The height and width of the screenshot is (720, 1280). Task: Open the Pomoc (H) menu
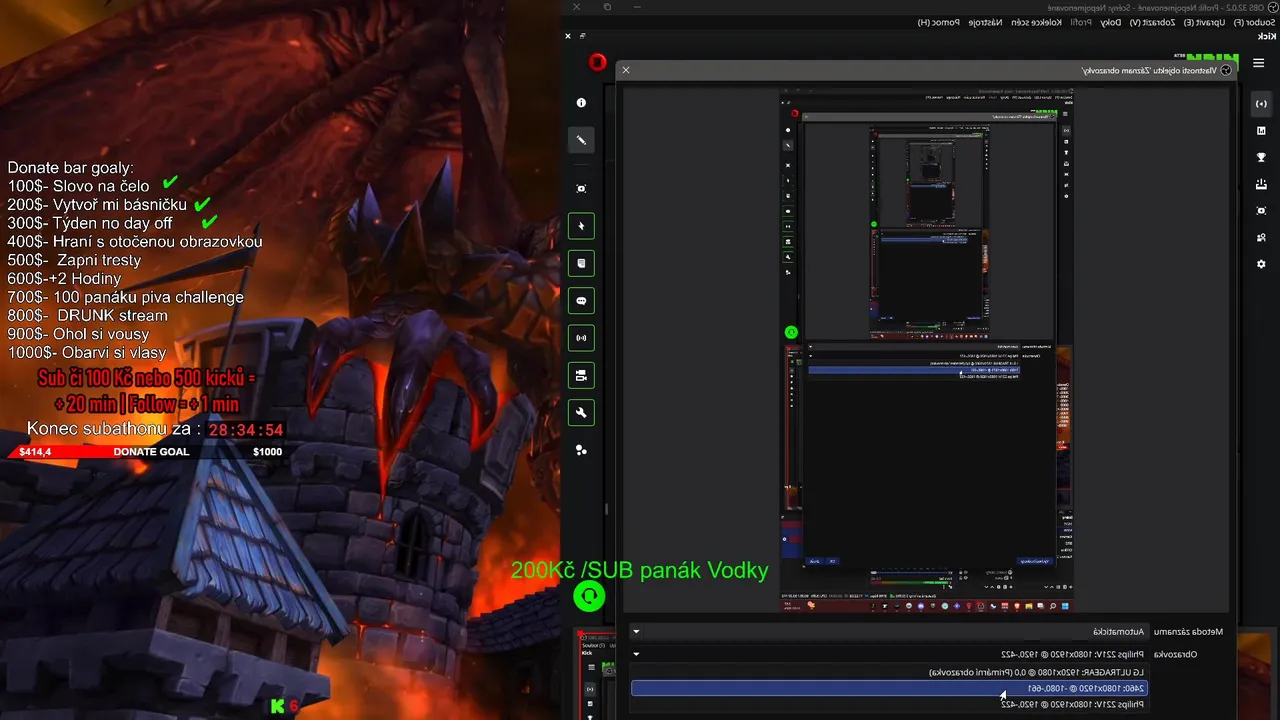tap(939, 22)
